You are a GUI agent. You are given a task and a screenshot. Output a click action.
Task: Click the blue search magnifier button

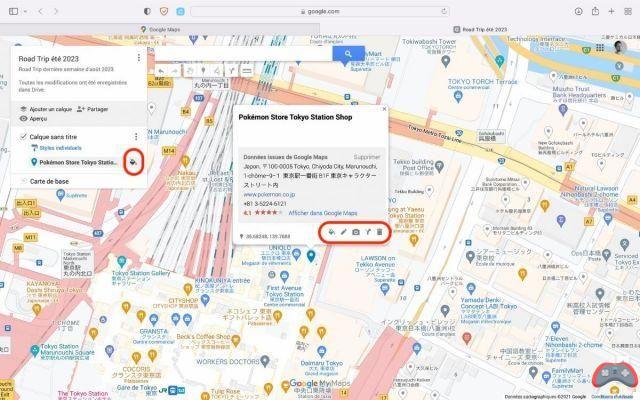click(x=348, y=53)
